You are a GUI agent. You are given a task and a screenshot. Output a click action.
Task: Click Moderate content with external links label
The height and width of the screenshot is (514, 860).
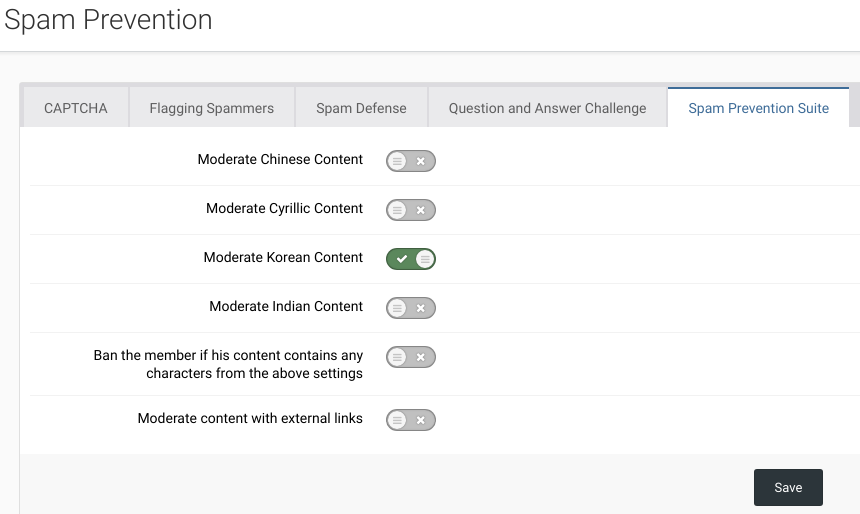coord(250,419)
